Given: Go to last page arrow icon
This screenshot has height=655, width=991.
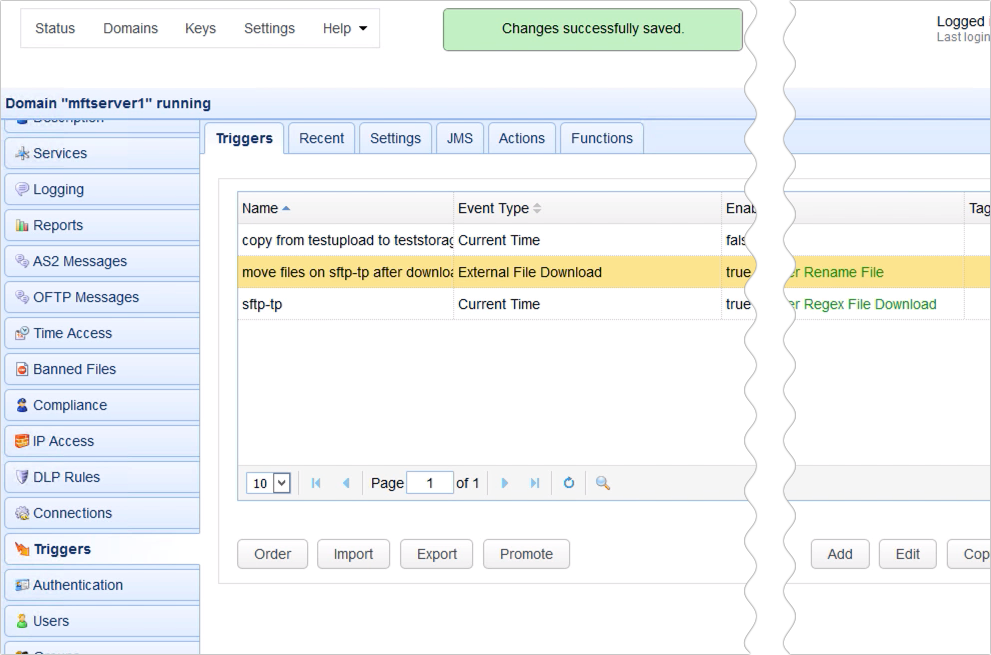Looking at the screenshot, I should pyautogui.click(x=535, y=483).
